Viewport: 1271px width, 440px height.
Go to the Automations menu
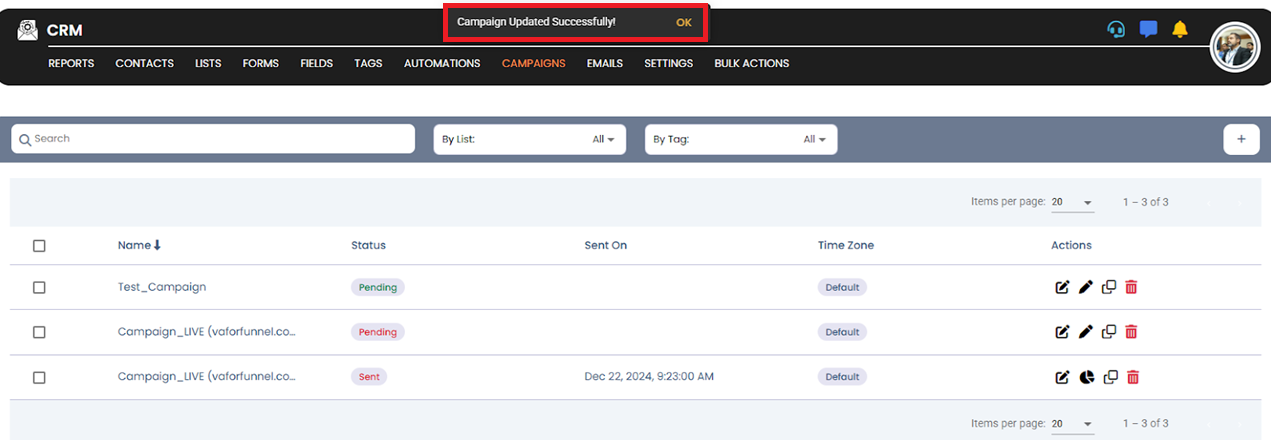coord(442,63)
